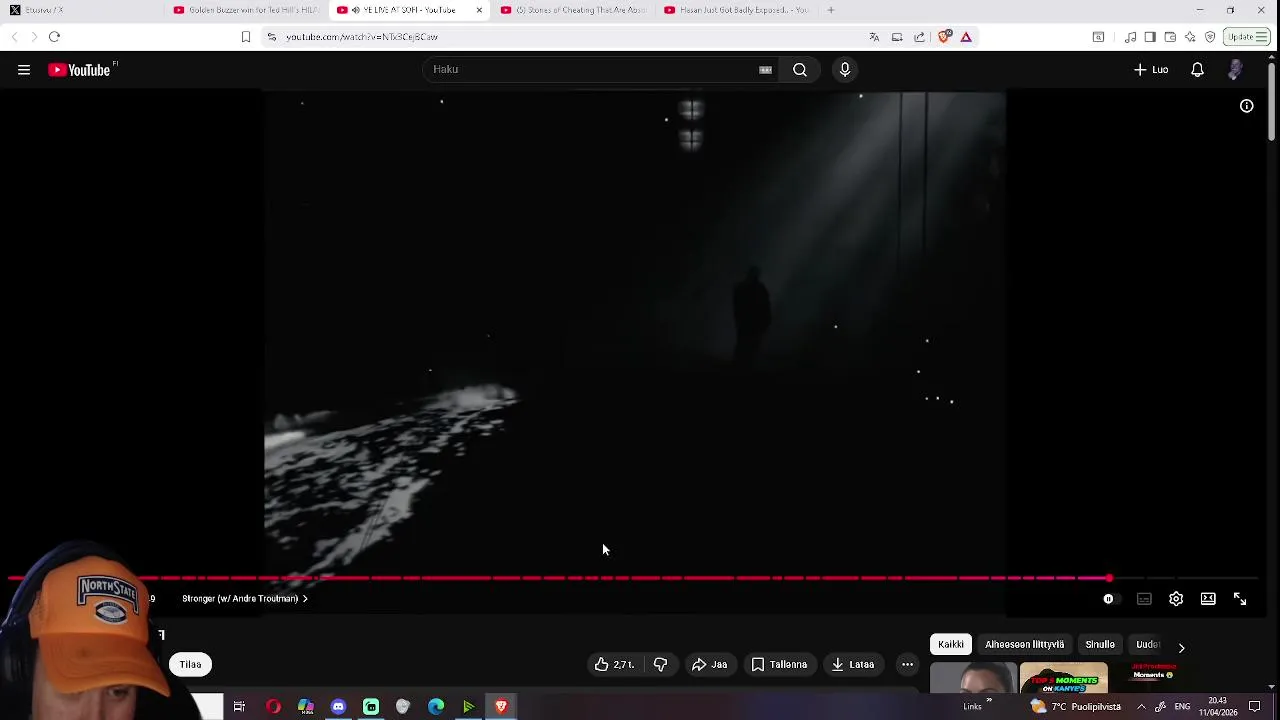
Task: Open YouTube notifications bell
Action: tap(1197, 70)
